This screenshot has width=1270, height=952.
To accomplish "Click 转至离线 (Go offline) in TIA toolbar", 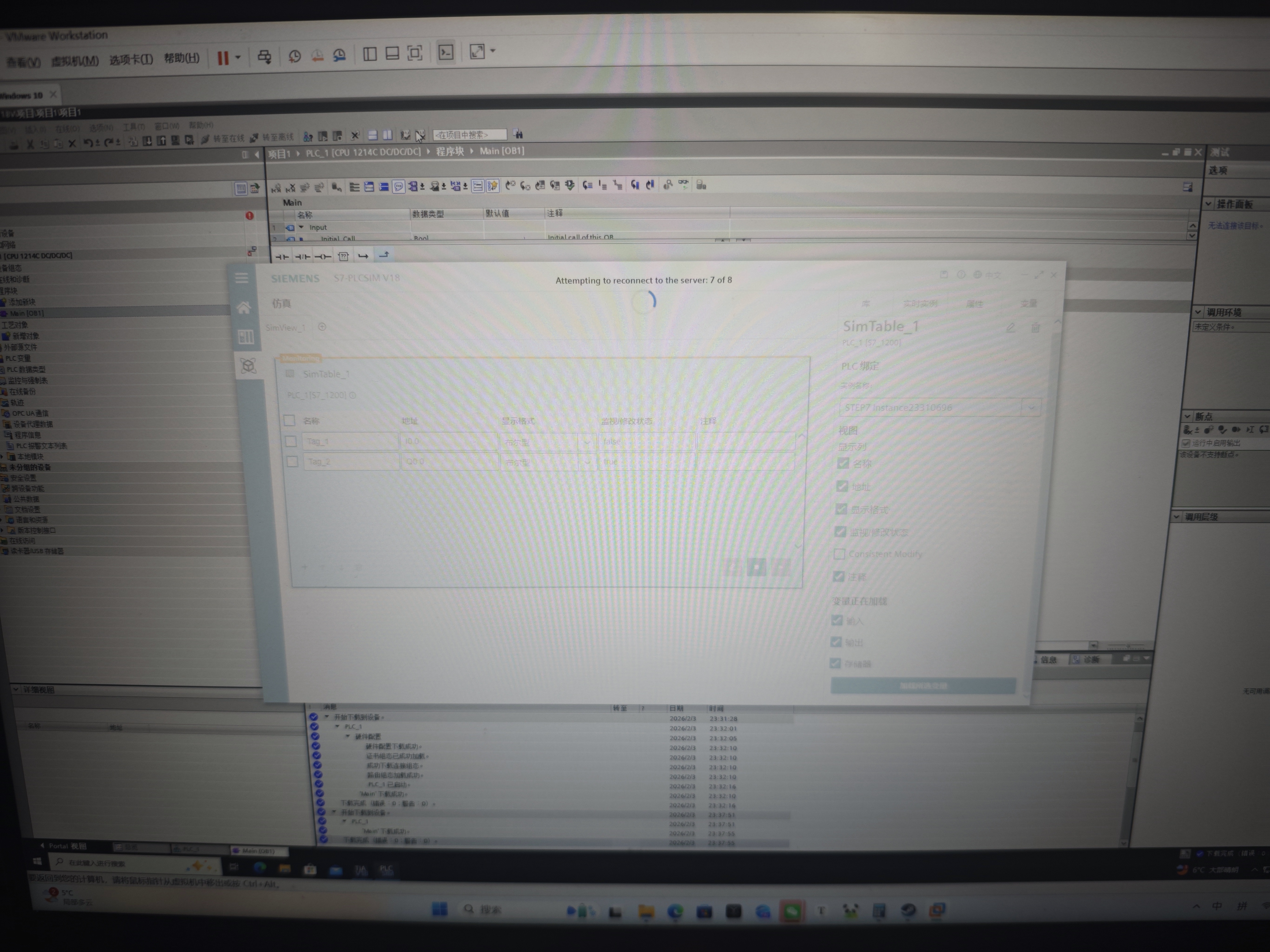I will click(x=272, y=138).
